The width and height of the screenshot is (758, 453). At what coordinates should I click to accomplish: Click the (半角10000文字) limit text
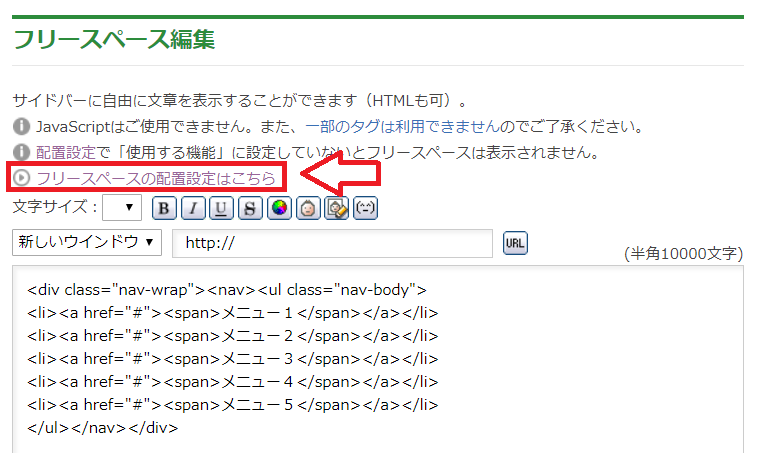point(684,253)
